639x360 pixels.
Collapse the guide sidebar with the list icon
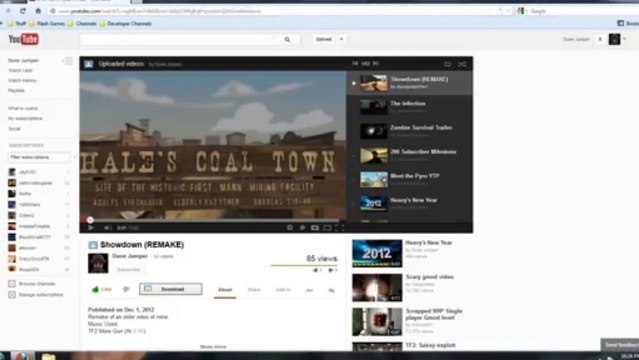click(x=68, y=61)
